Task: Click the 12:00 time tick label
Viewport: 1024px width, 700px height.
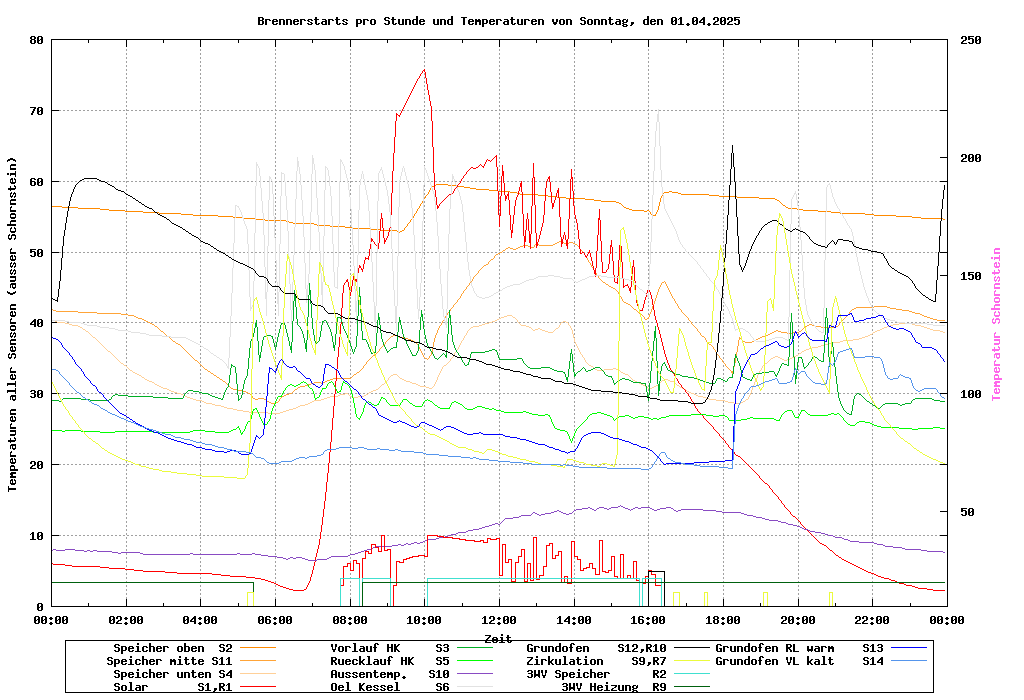Action: coord(498,620)
